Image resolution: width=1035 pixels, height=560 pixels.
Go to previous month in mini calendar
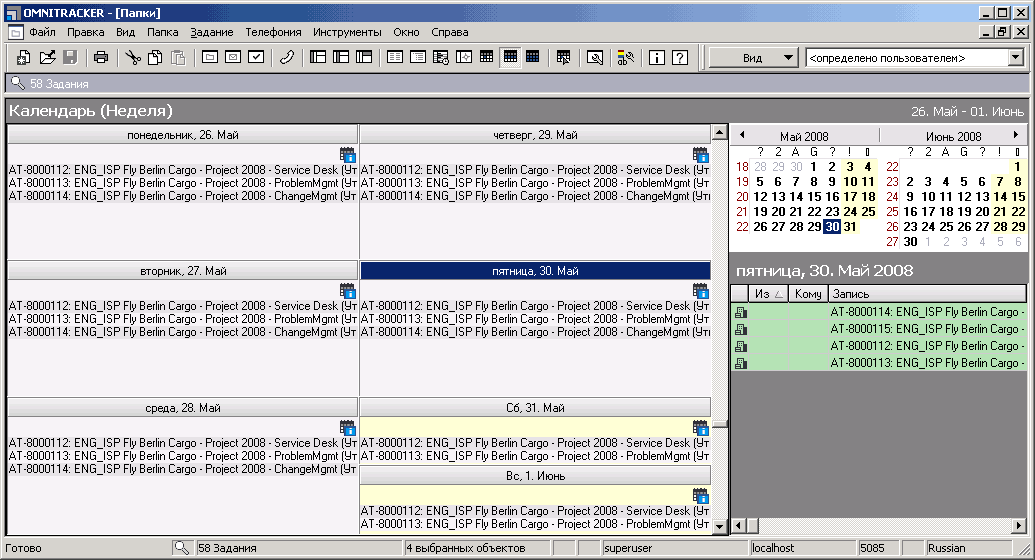(x=742, y=135)
